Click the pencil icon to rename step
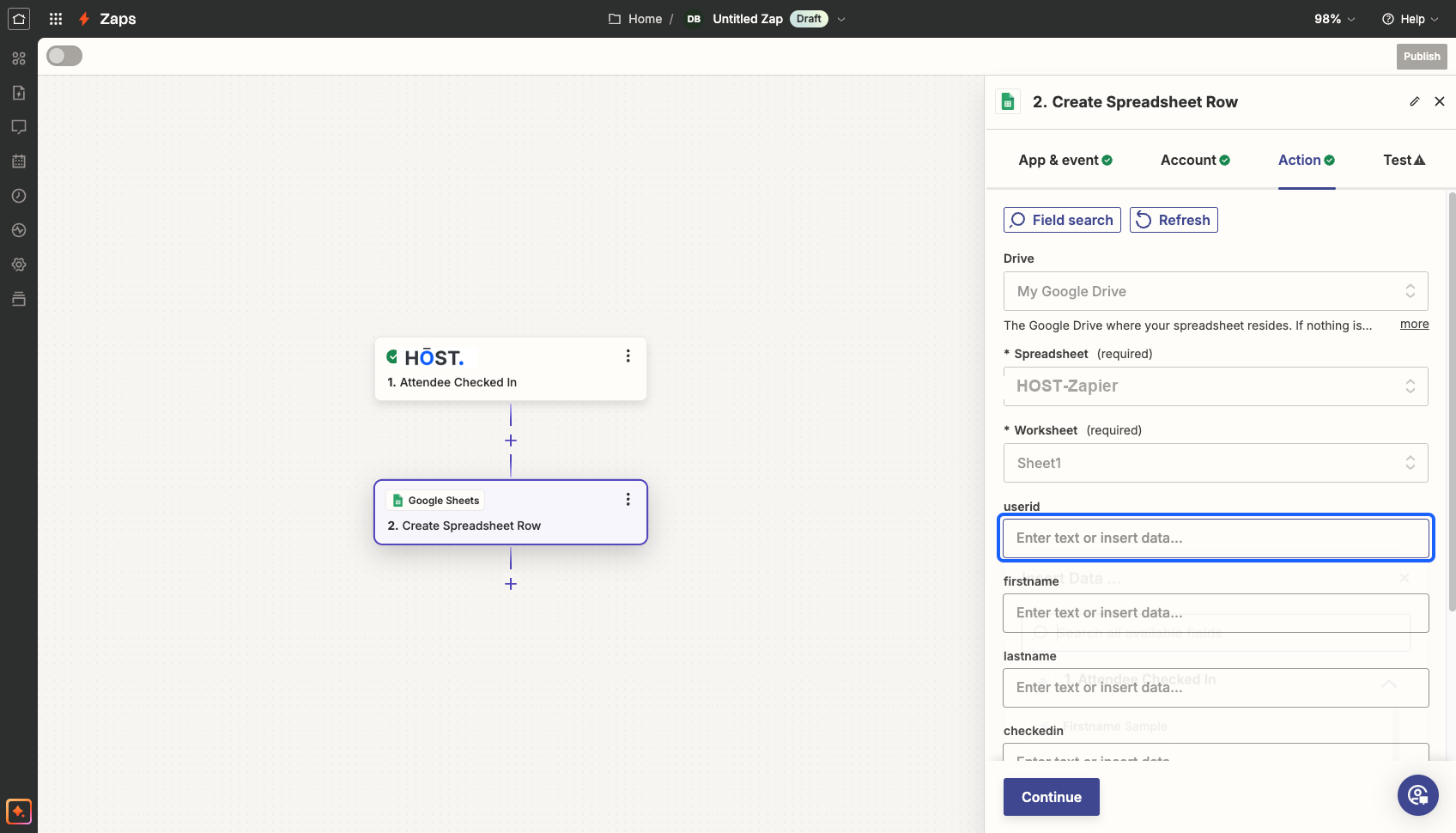 (1415, 101)
